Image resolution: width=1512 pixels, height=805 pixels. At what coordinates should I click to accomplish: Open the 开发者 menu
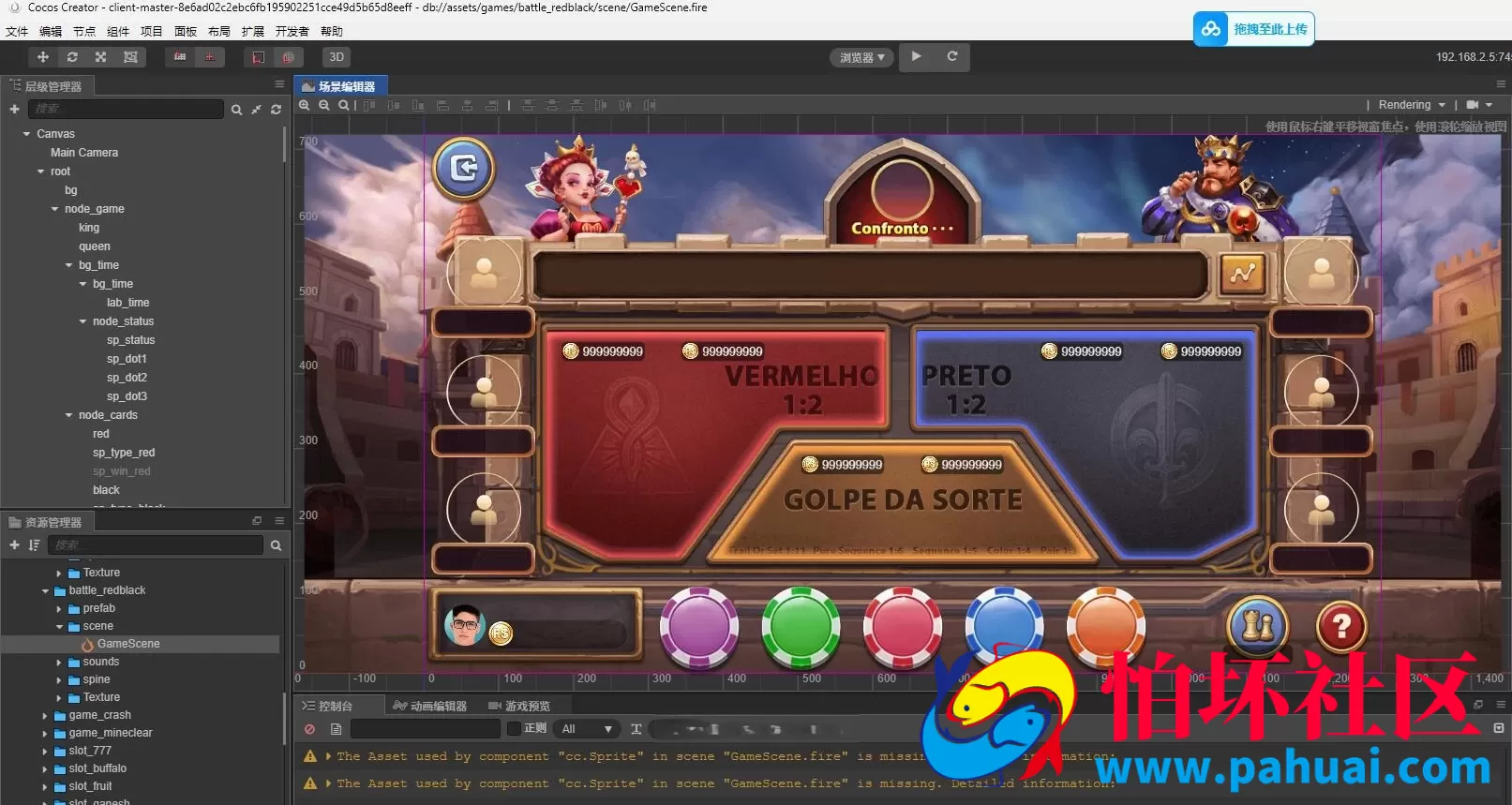(x=292, y=31)
